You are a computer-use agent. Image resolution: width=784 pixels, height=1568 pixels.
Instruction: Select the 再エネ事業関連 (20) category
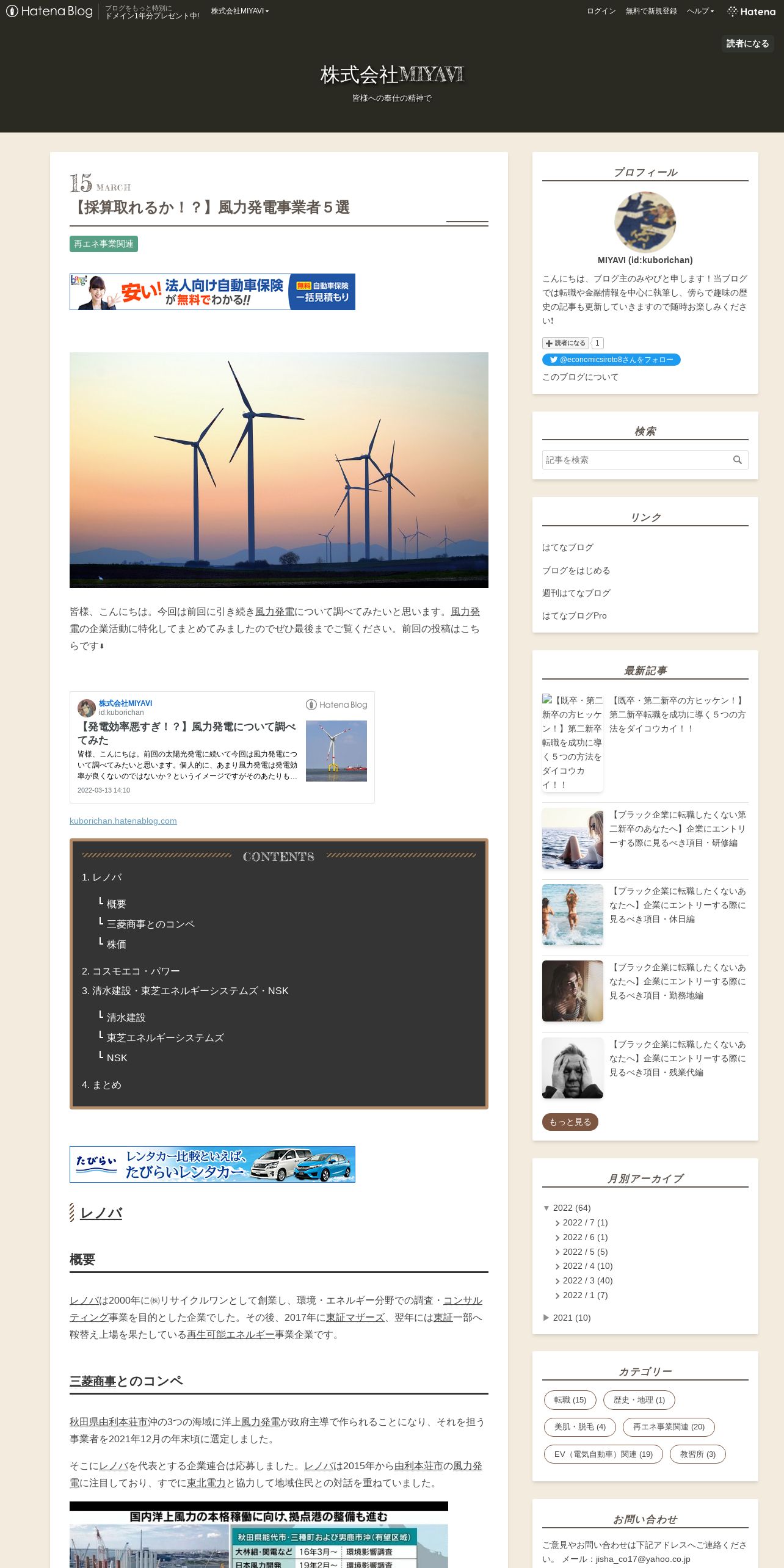669,1427
